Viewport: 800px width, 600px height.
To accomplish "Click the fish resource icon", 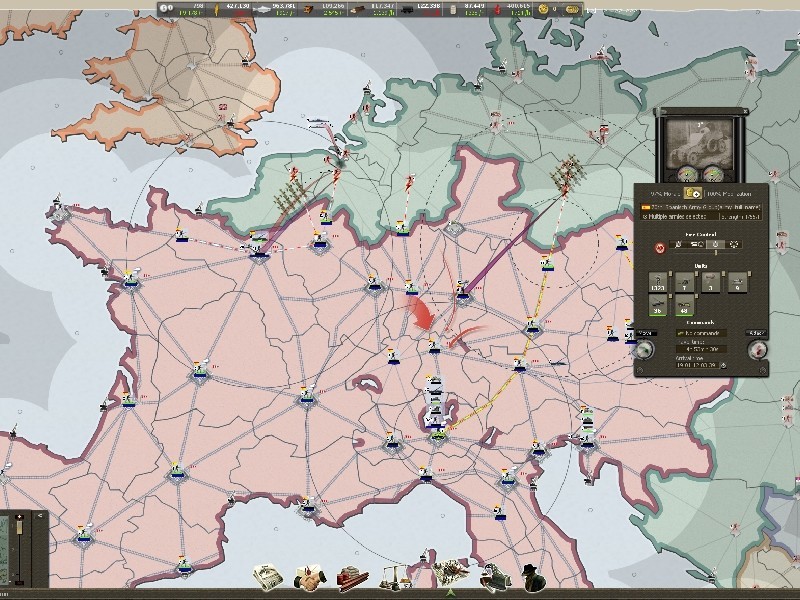I will (x=263, y=9).
